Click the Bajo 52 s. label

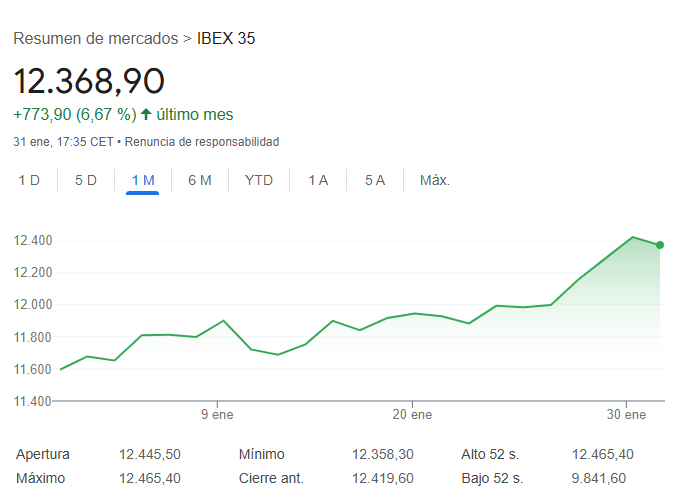[x=492, y=478]
